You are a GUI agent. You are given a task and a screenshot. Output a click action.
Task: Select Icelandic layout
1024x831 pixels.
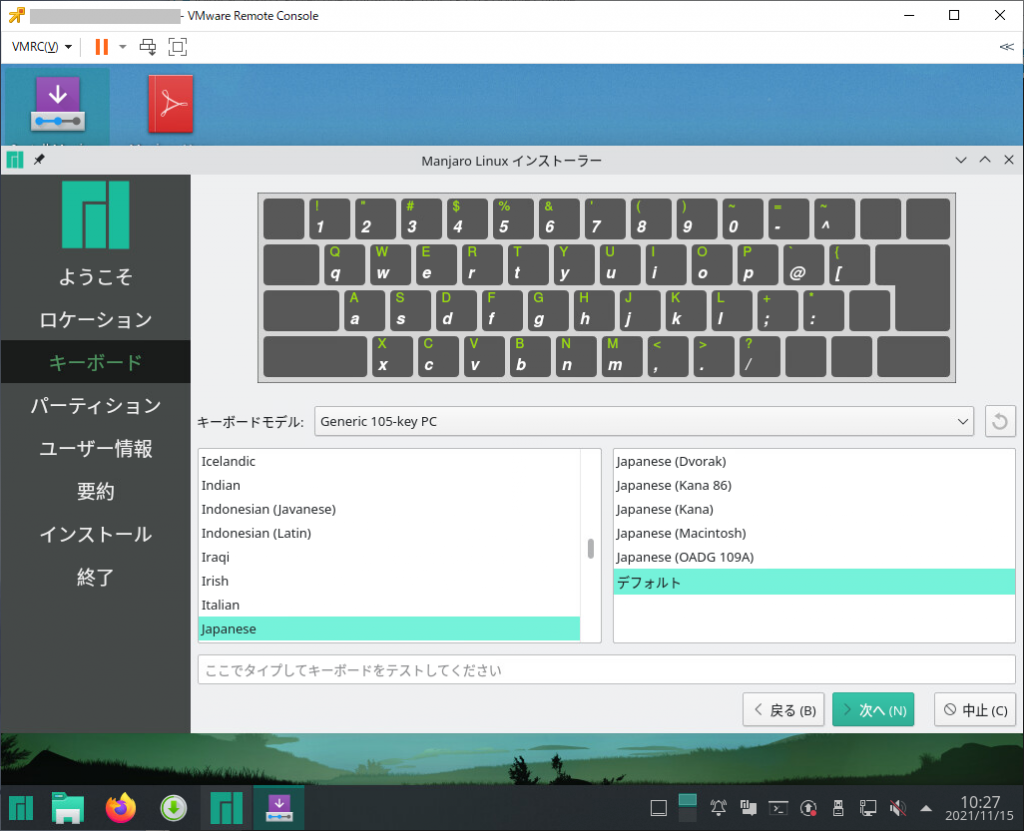[x=389, y=461]
